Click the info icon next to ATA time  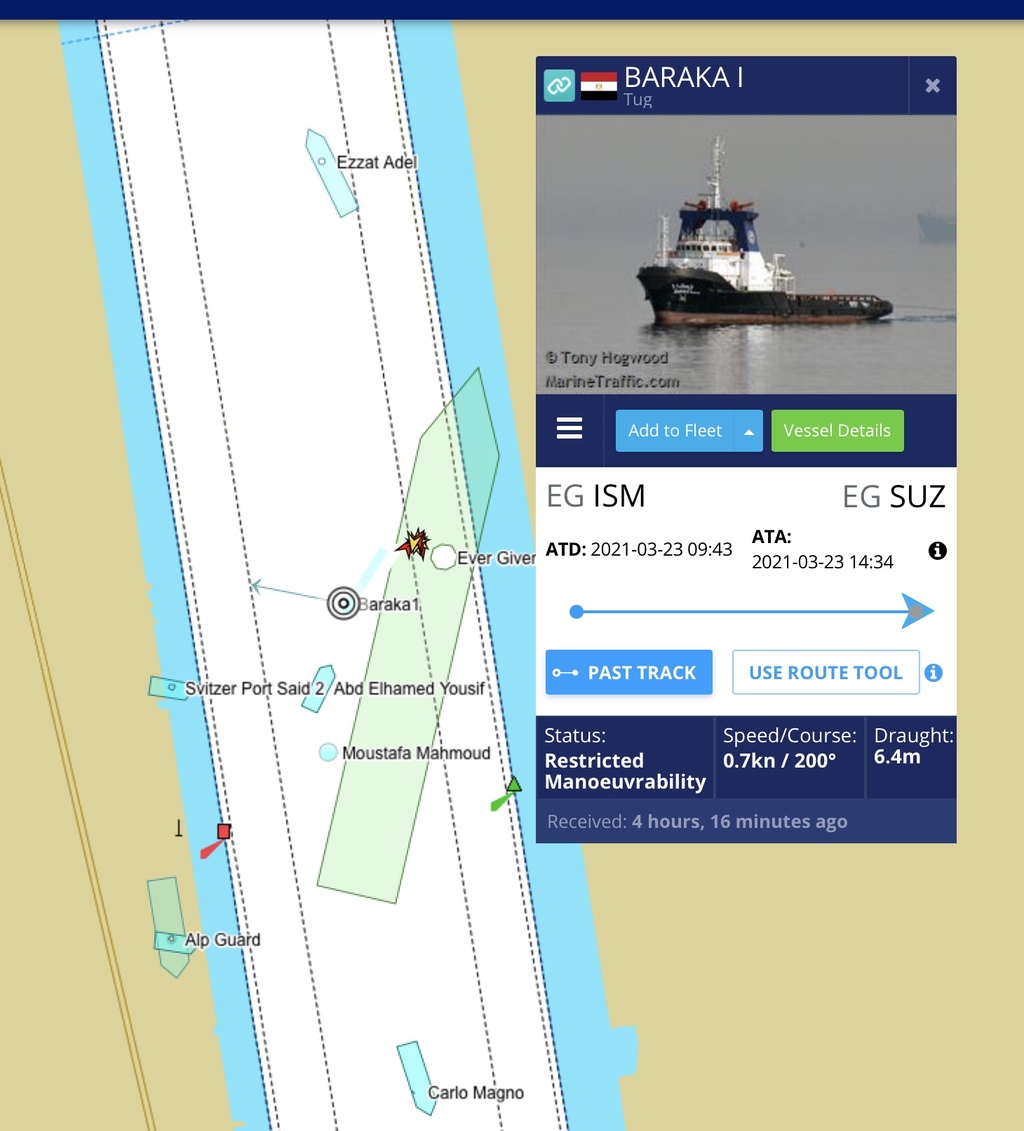tap(937, 551)
